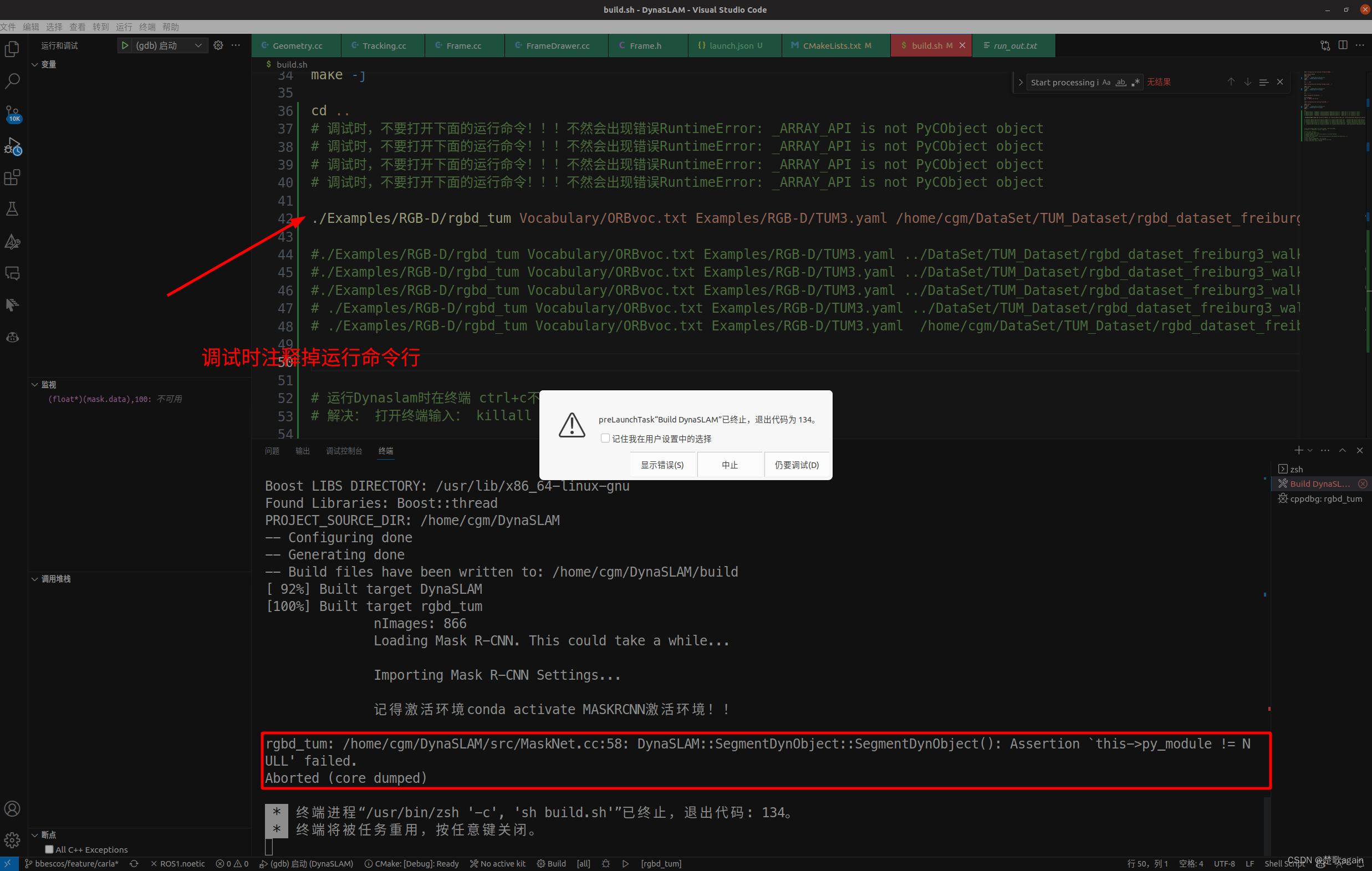Viewport: 1372px width, 871px height.
Task: Close the find widget
Action: click(x=1281, y=82)
